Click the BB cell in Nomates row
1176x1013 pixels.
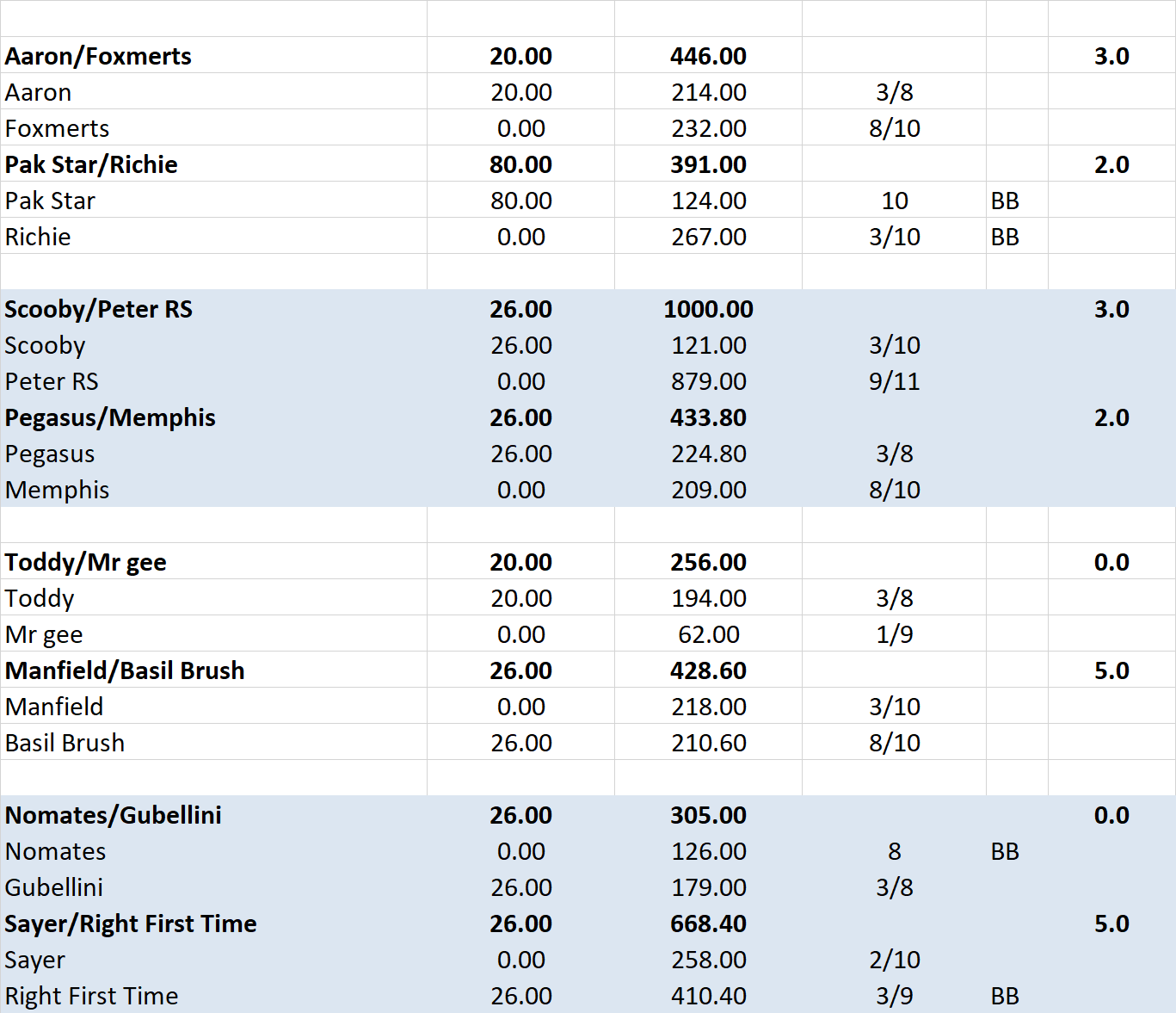coord(1005,851)
